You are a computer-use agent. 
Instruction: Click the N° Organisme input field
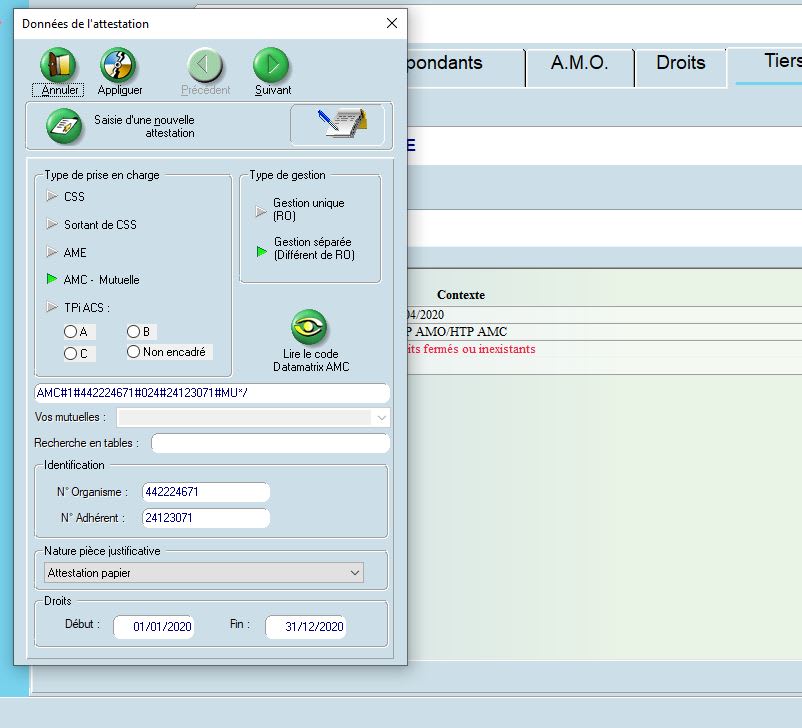pos(206,492)
